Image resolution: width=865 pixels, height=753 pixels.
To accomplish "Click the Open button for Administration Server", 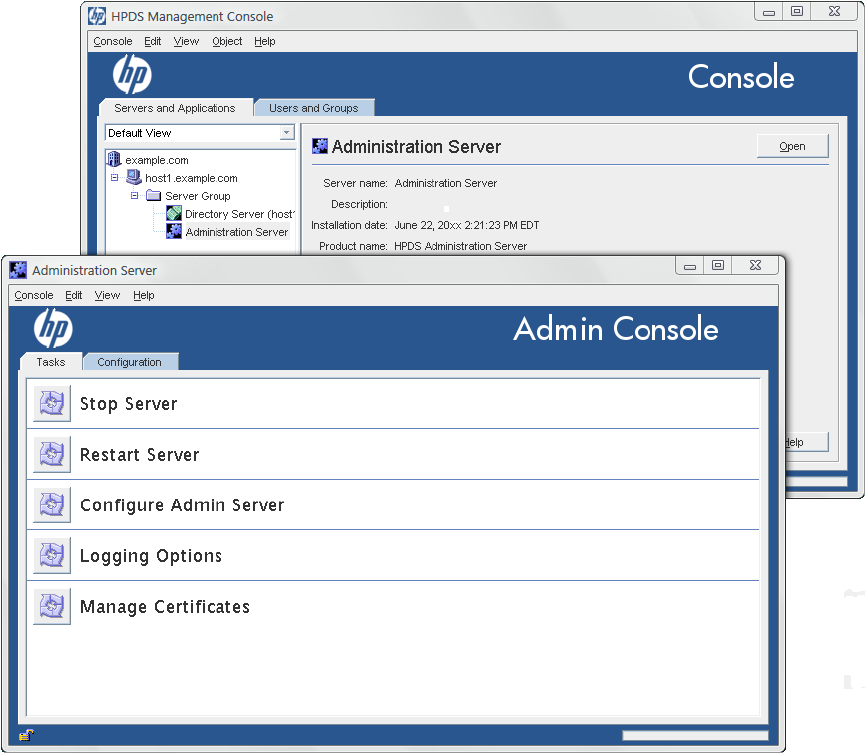I will coord(792,146).
